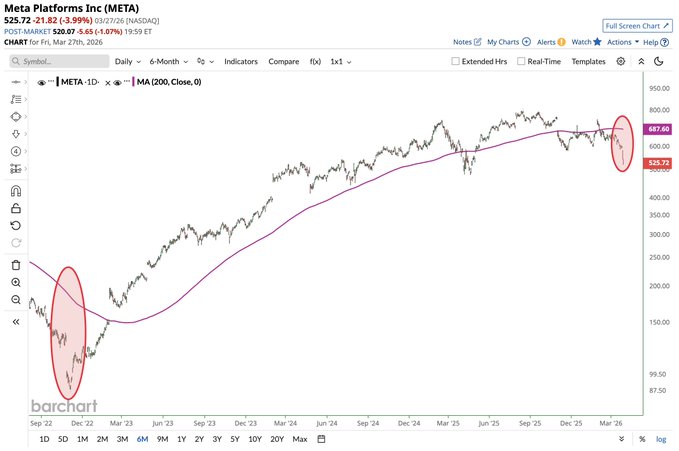Zoom in with the magnifier plus icon
The height and width of the screenshot is (451, 679).
pos(16,282)
